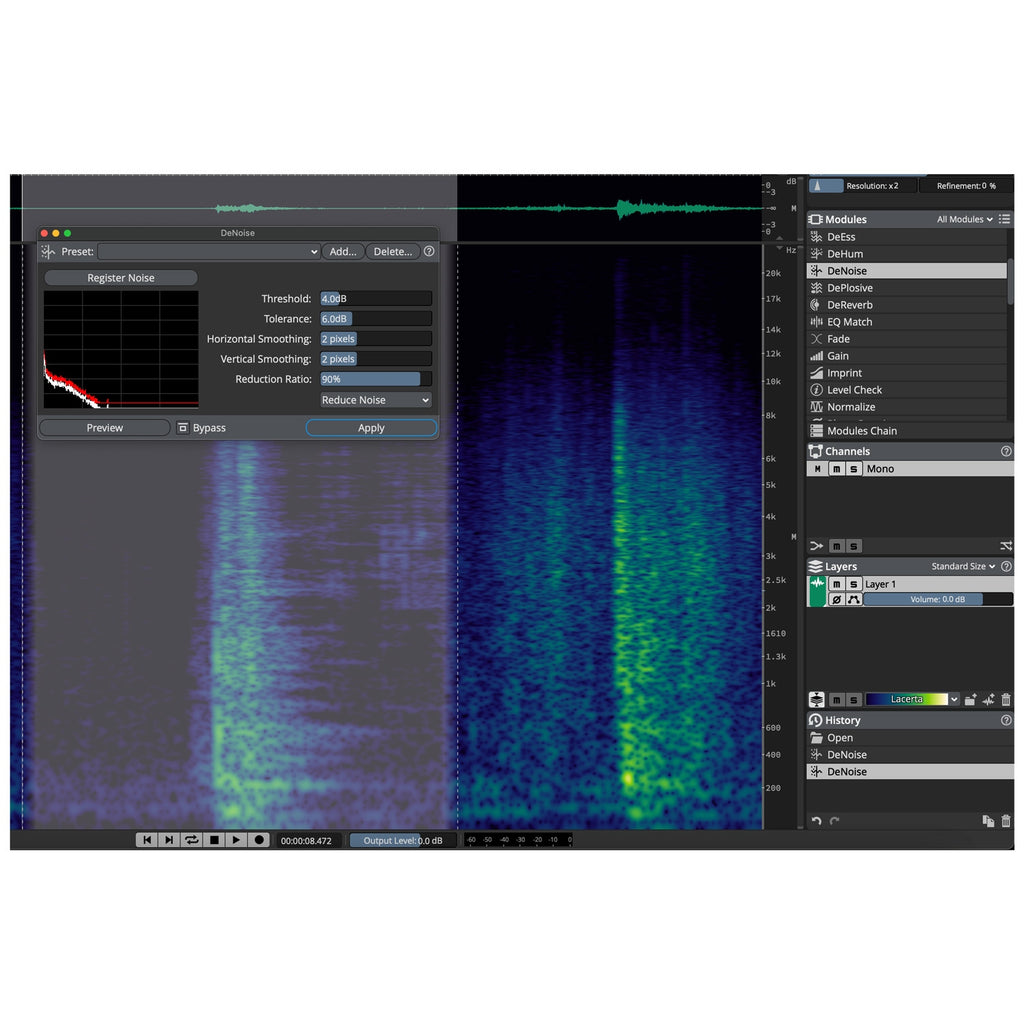Click the Refinement 0 % control

[x=966, y=185]
